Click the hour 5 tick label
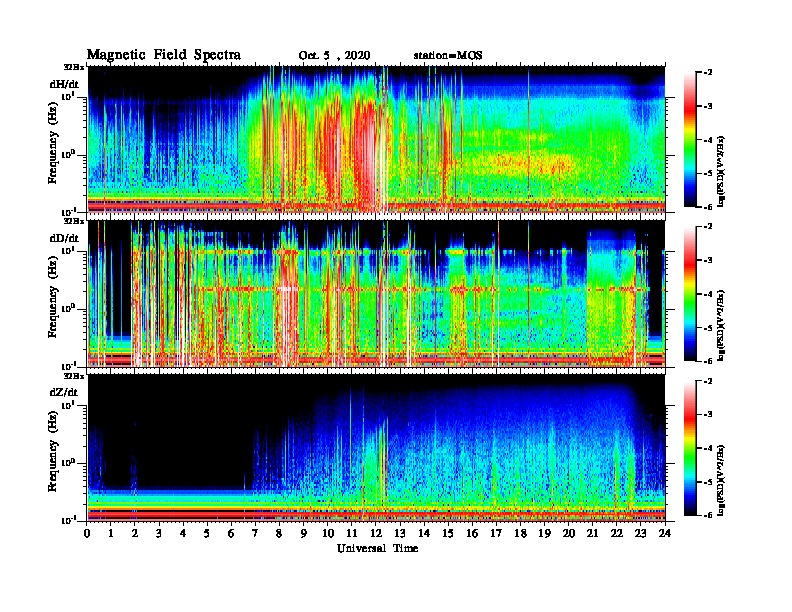Screen dimensions: 792x612 point(207,533)
